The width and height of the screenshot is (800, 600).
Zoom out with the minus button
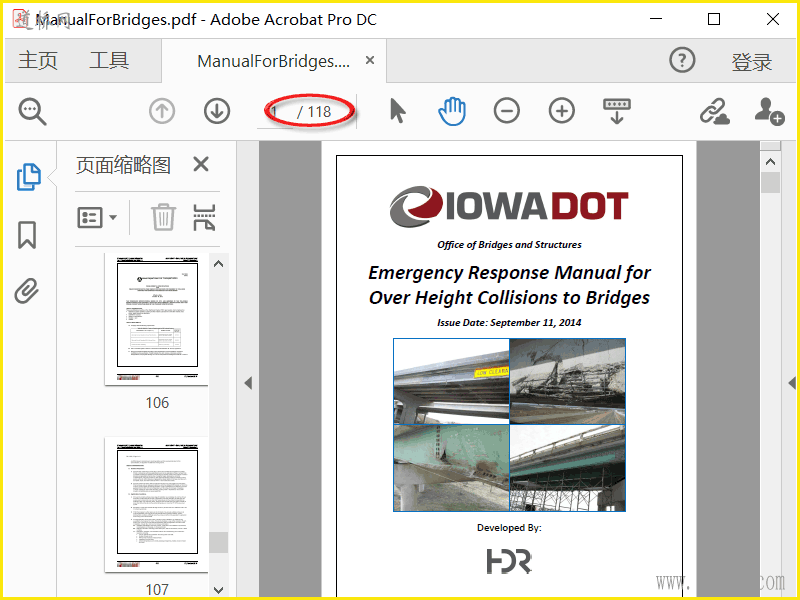point(507,111)
